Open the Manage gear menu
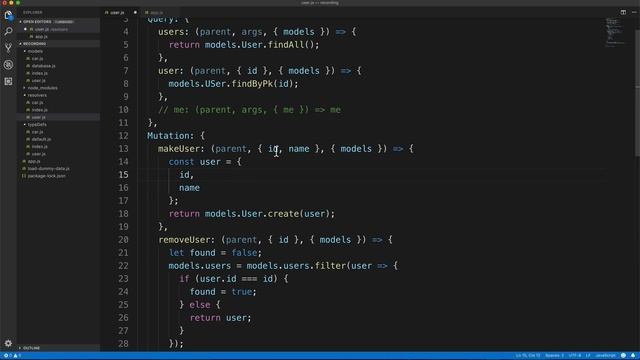The height and width of the screenshot is (360, 640). 8,343
